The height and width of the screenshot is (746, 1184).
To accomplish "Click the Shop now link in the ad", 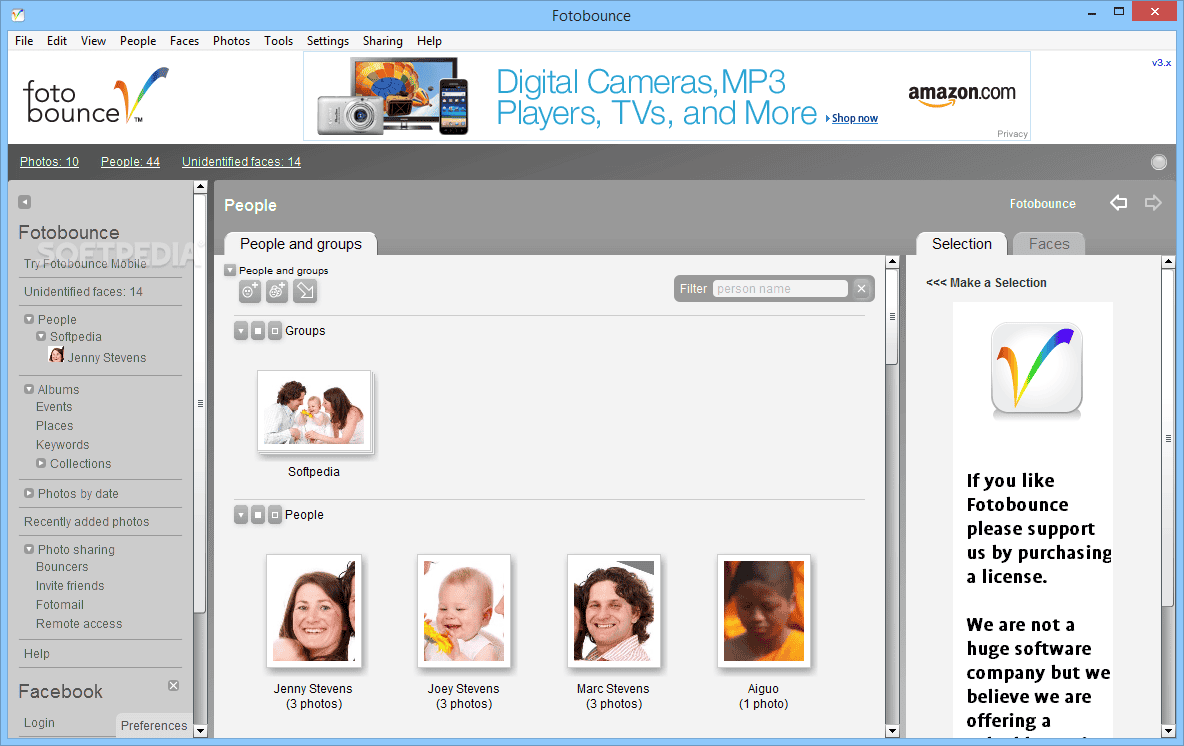I will [855, 119].
